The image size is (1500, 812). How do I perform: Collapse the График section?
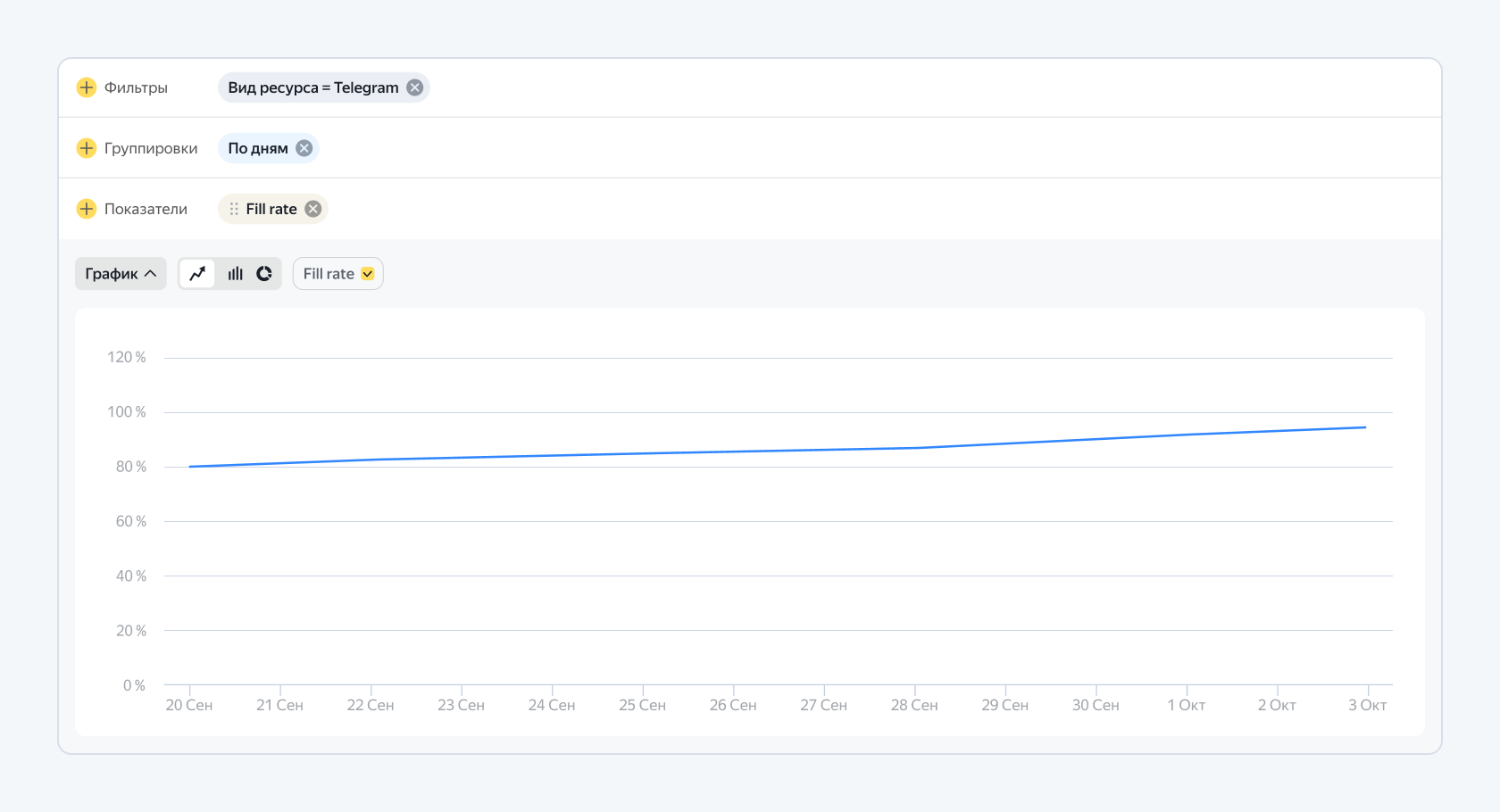(x=121, y=274)
